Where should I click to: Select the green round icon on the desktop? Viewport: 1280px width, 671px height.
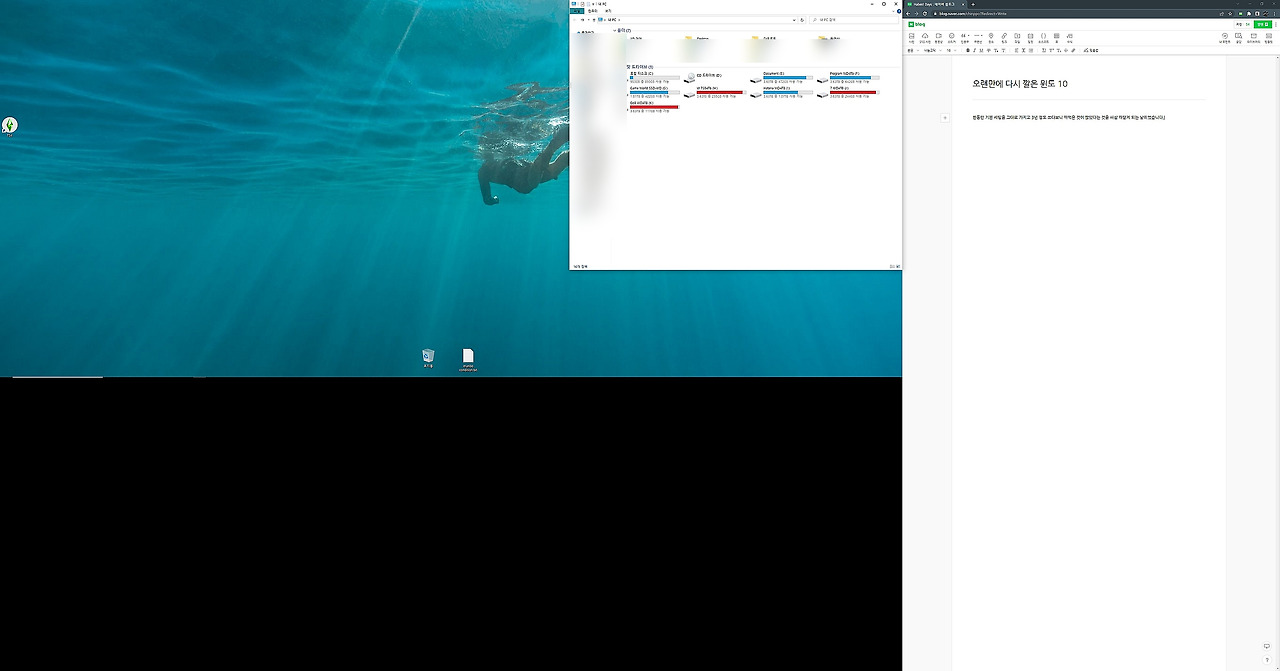pos(10,126)
